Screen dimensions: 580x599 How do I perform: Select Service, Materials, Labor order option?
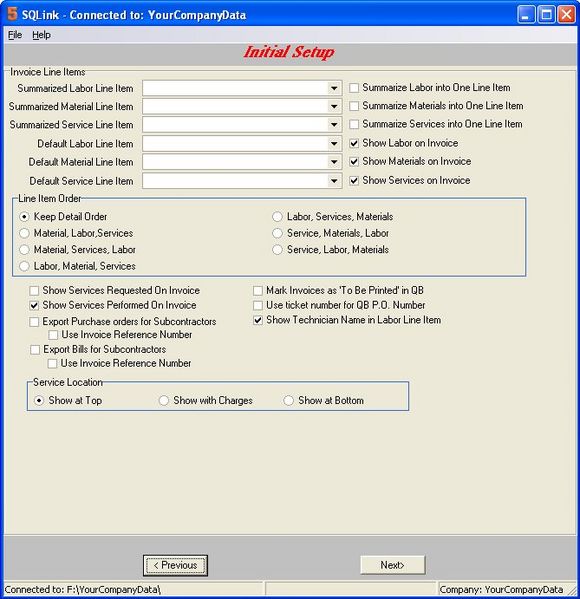coord(277,233)
